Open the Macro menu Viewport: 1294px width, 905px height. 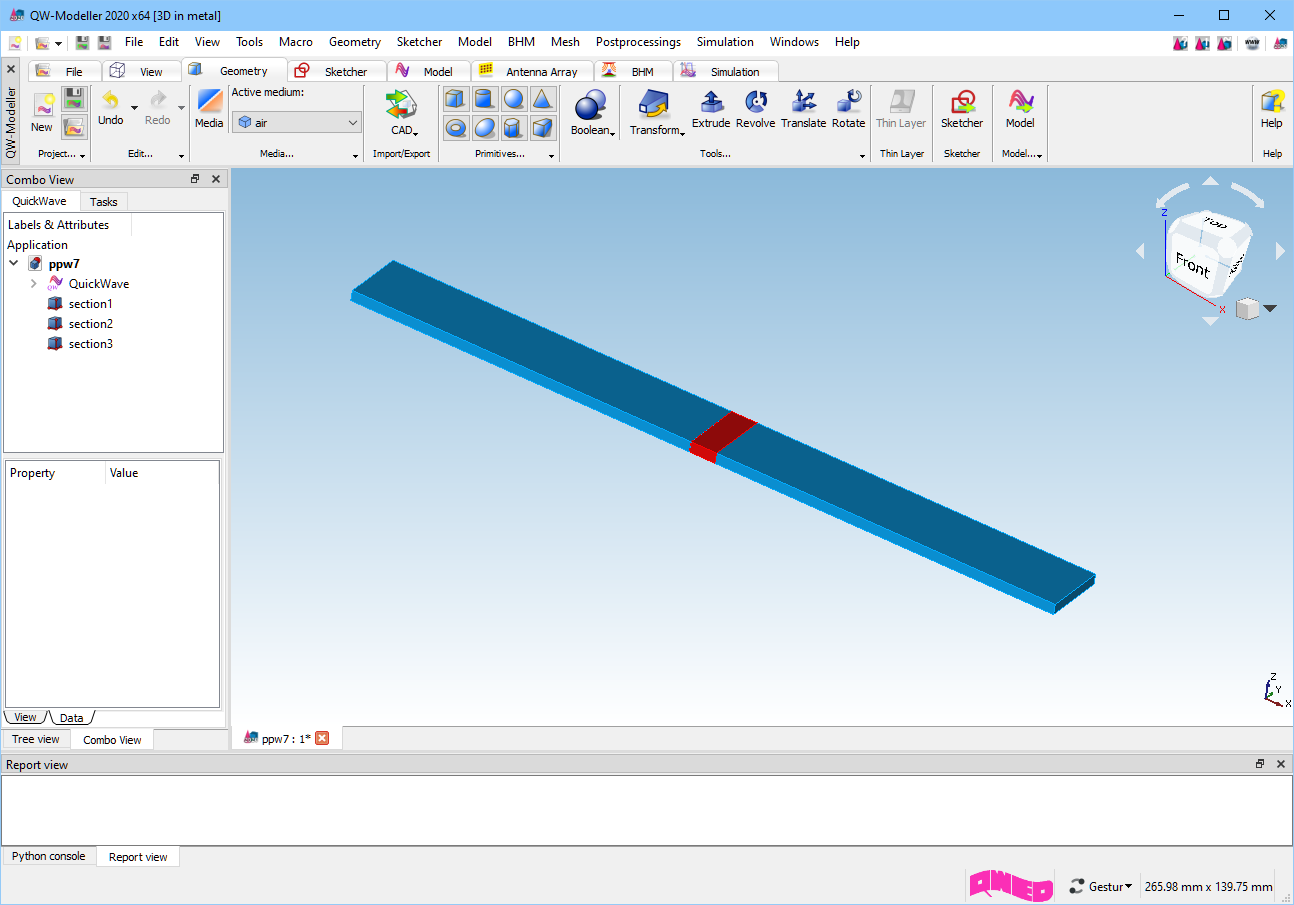click(296, 42)
